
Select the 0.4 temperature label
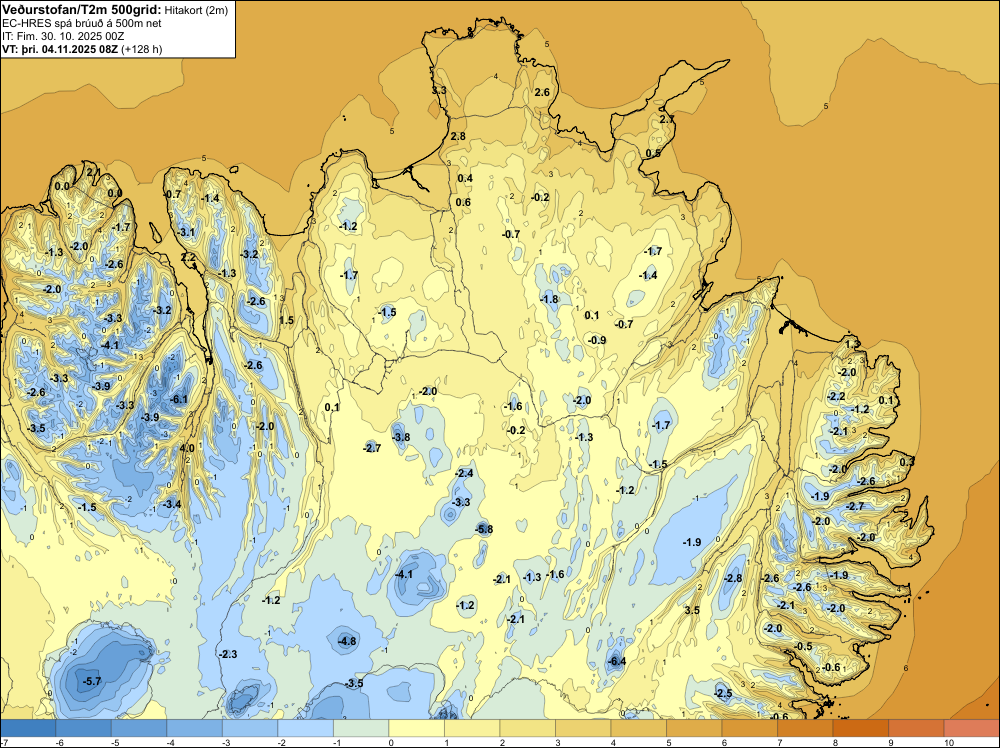tap(465, 178)
